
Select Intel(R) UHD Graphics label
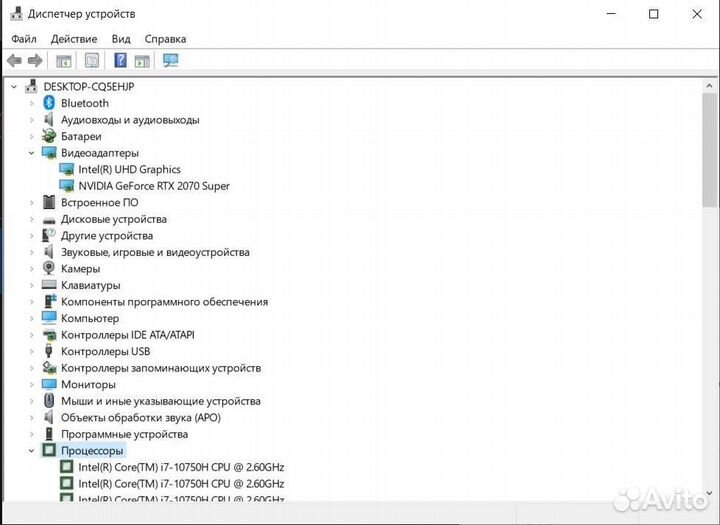click(129, 169)
